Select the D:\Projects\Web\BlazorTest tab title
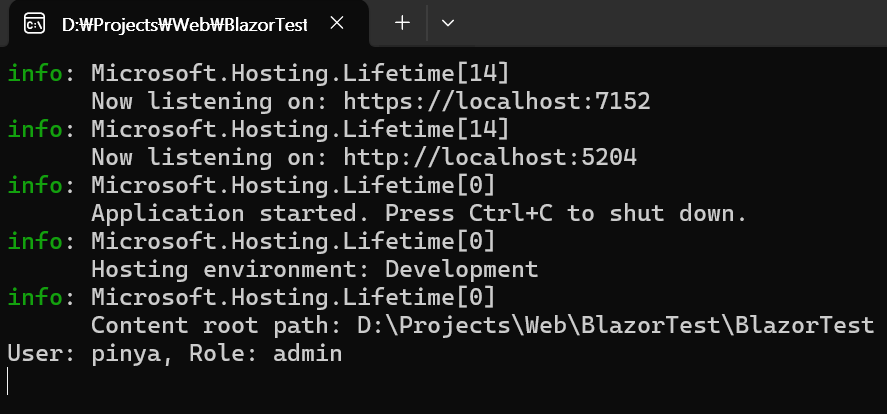Viewport: 887px width, 414px height. coord(184,24)
